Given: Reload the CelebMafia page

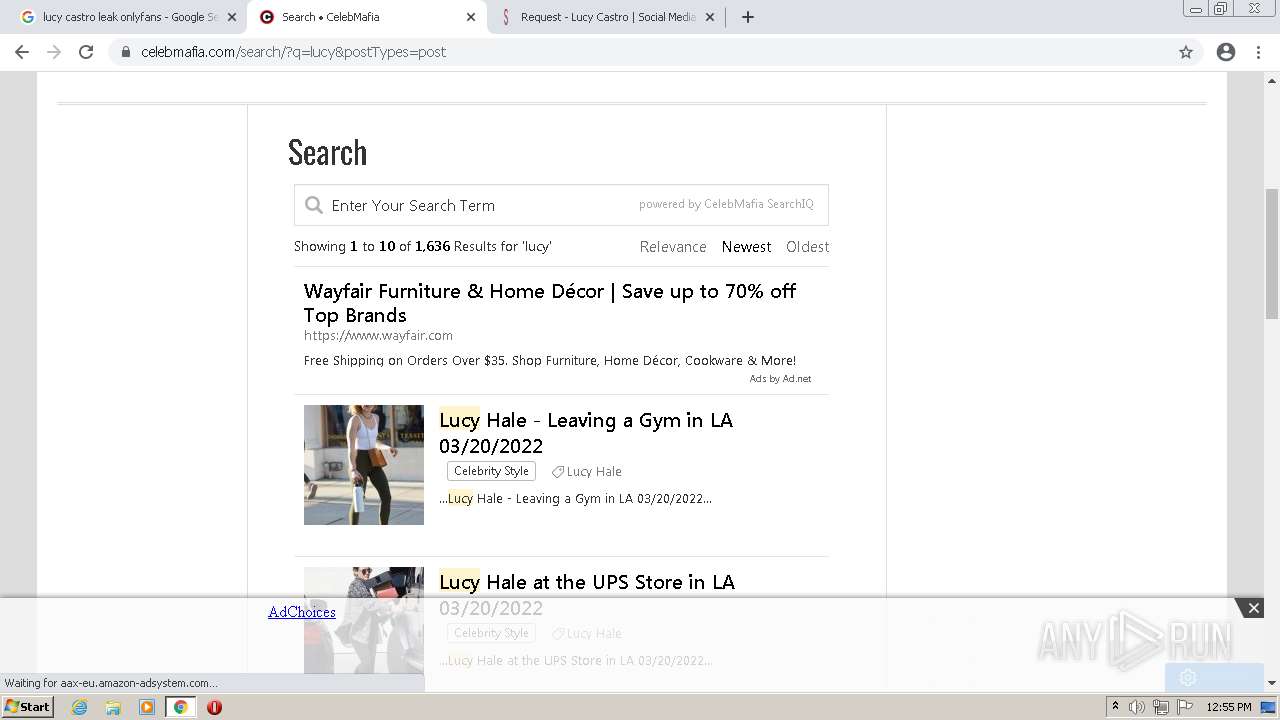Looking at the screenshot, I should coord(86,52).
